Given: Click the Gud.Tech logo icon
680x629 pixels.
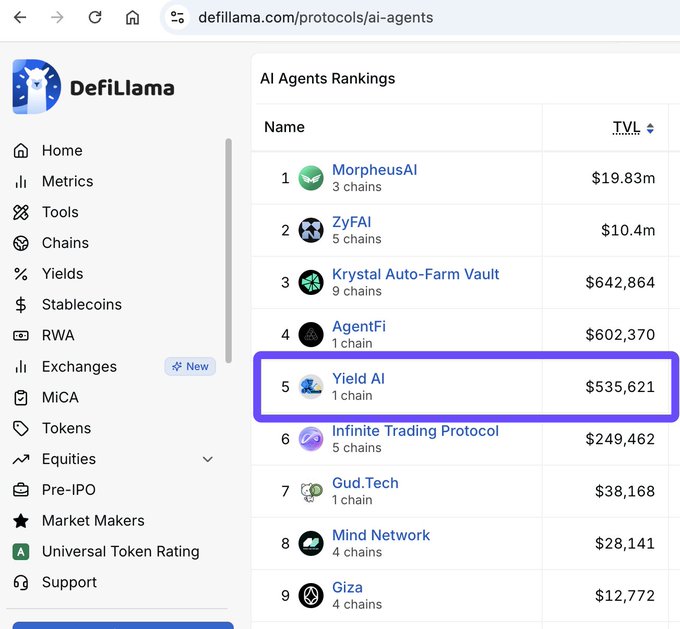Looking at the screenshot, I should pyautogui.click(x=311, y=491).
